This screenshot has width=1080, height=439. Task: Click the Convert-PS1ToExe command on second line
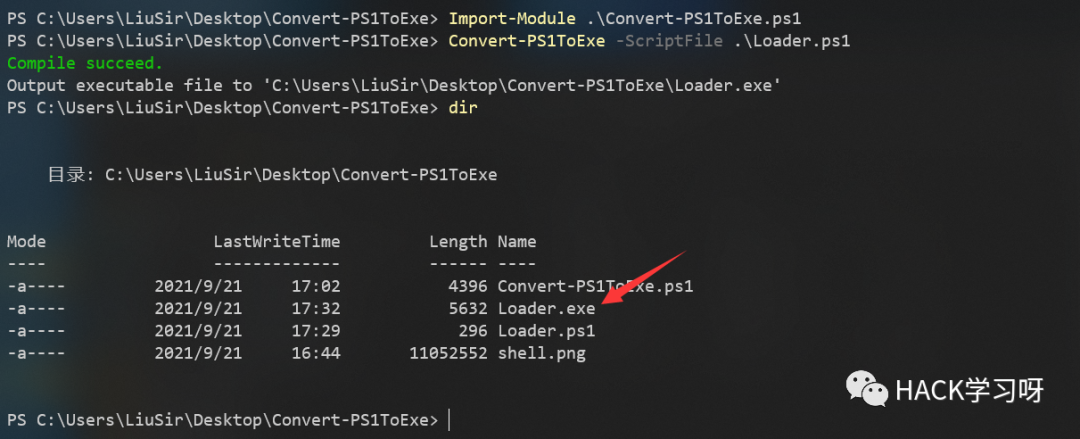(526, 41)
